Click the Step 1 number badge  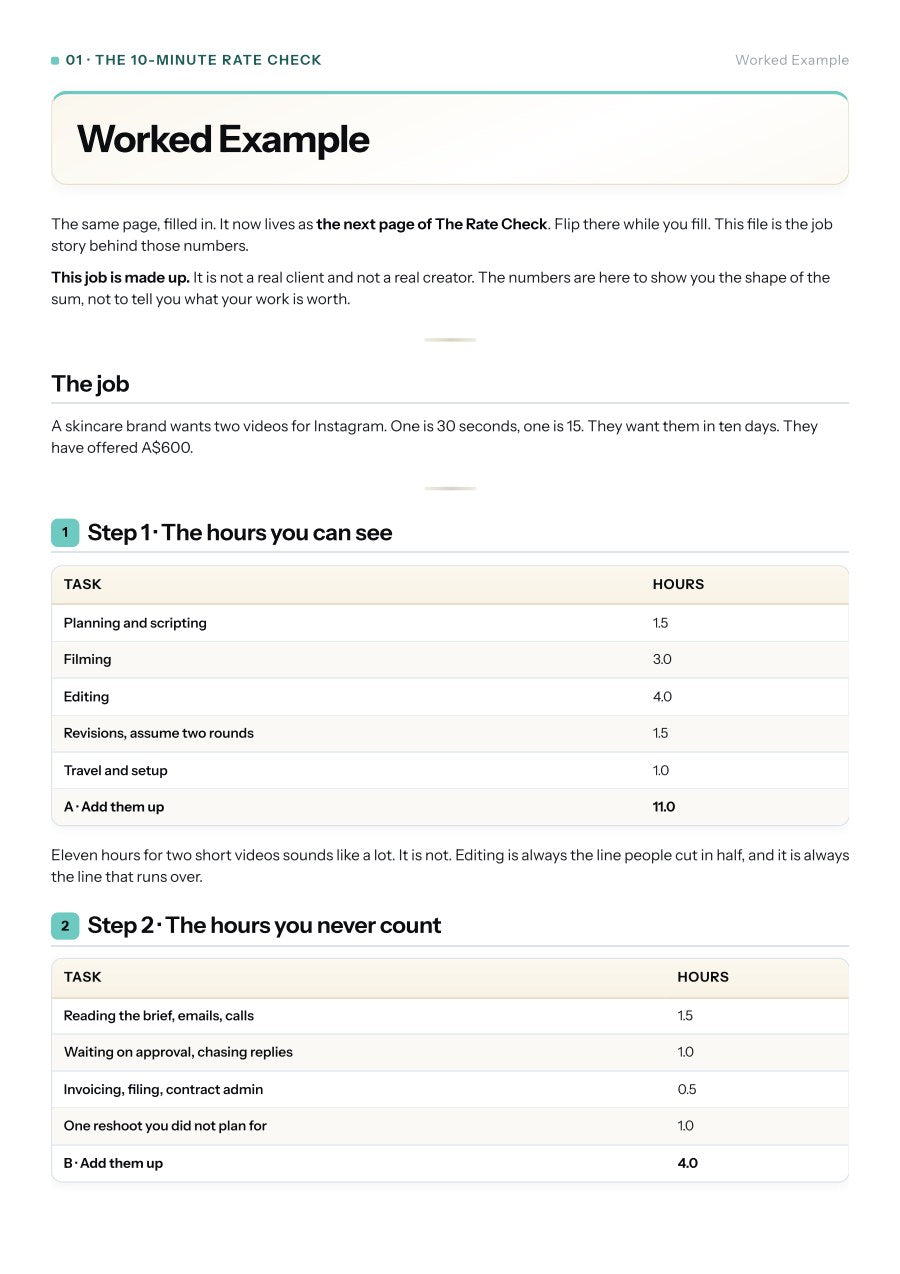(x=65, y=533)
